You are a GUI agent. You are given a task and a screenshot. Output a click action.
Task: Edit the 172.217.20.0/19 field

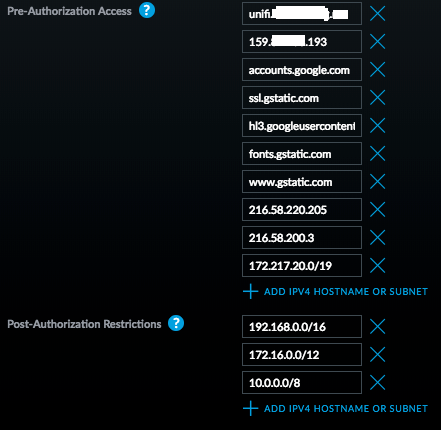[302, 266]
